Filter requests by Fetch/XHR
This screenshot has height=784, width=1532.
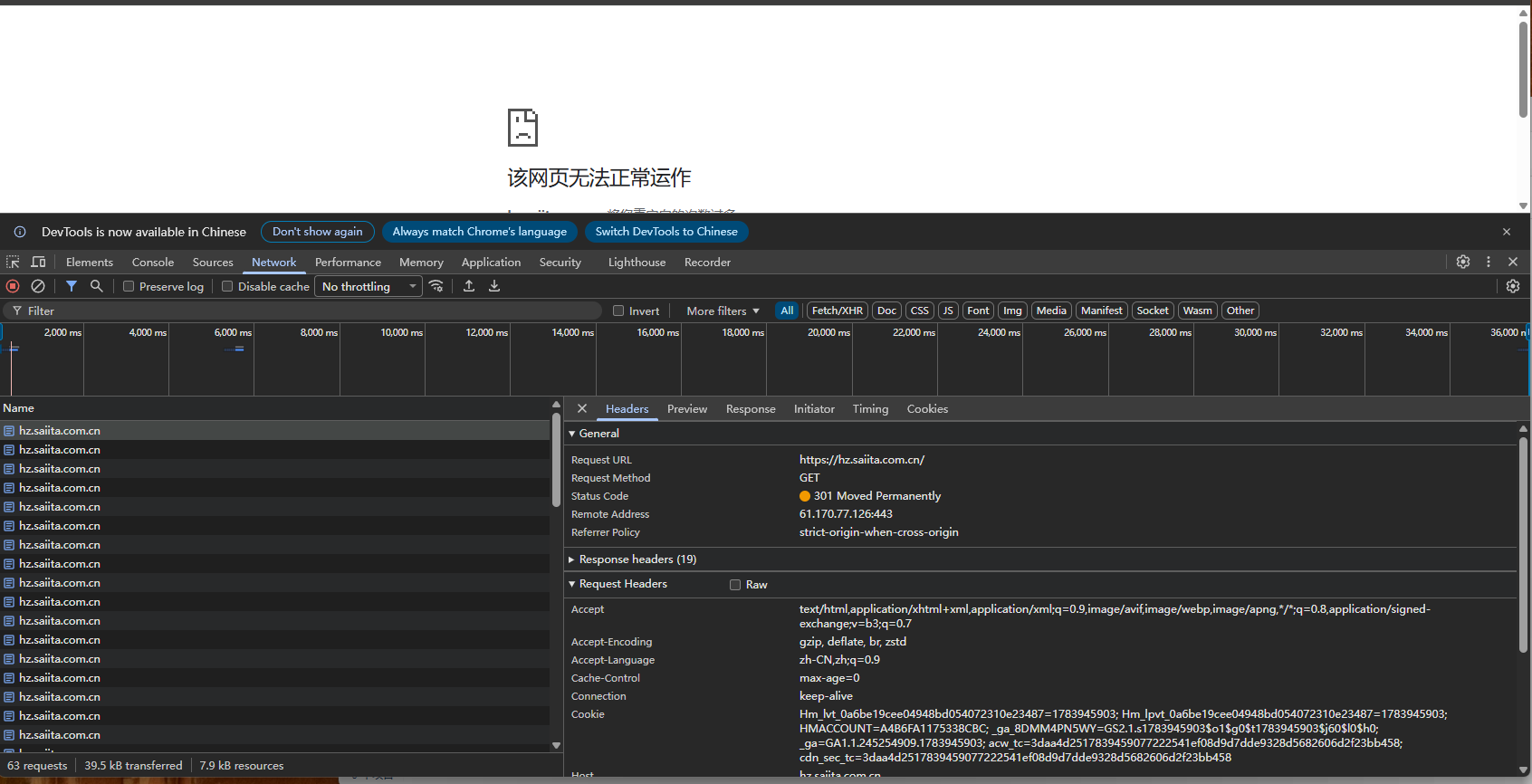[838, 311]
